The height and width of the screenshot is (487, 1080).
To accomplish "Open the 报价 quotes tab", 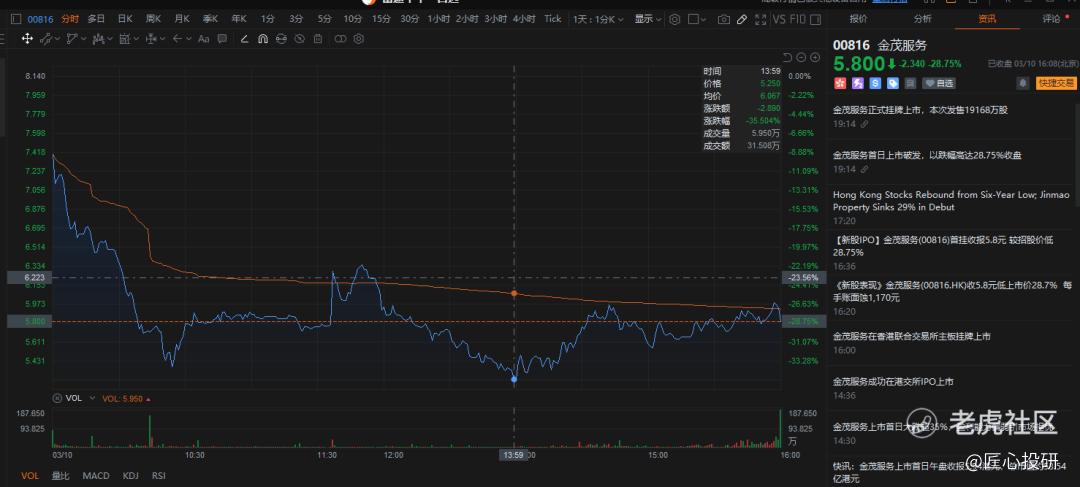I will click(x=859, y=19).
